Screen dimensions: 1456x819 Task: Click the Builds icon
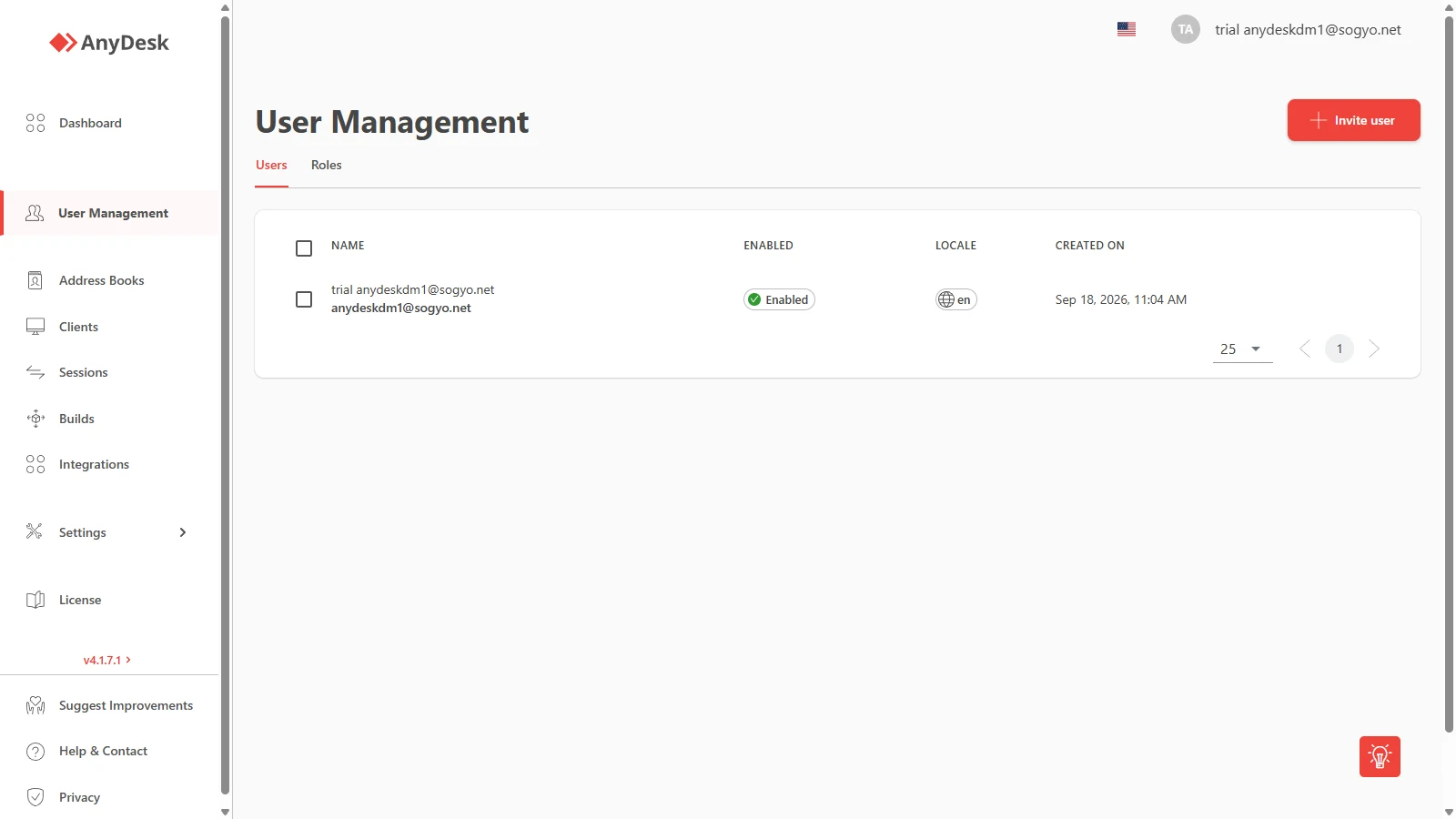click(x=35, y=419)
